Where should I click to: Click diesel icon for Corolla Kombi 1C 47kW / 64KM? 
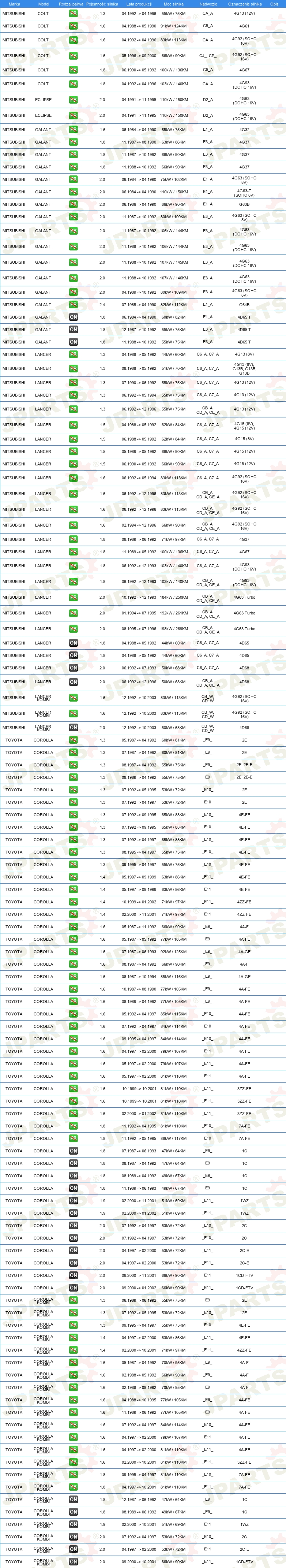73,1499
